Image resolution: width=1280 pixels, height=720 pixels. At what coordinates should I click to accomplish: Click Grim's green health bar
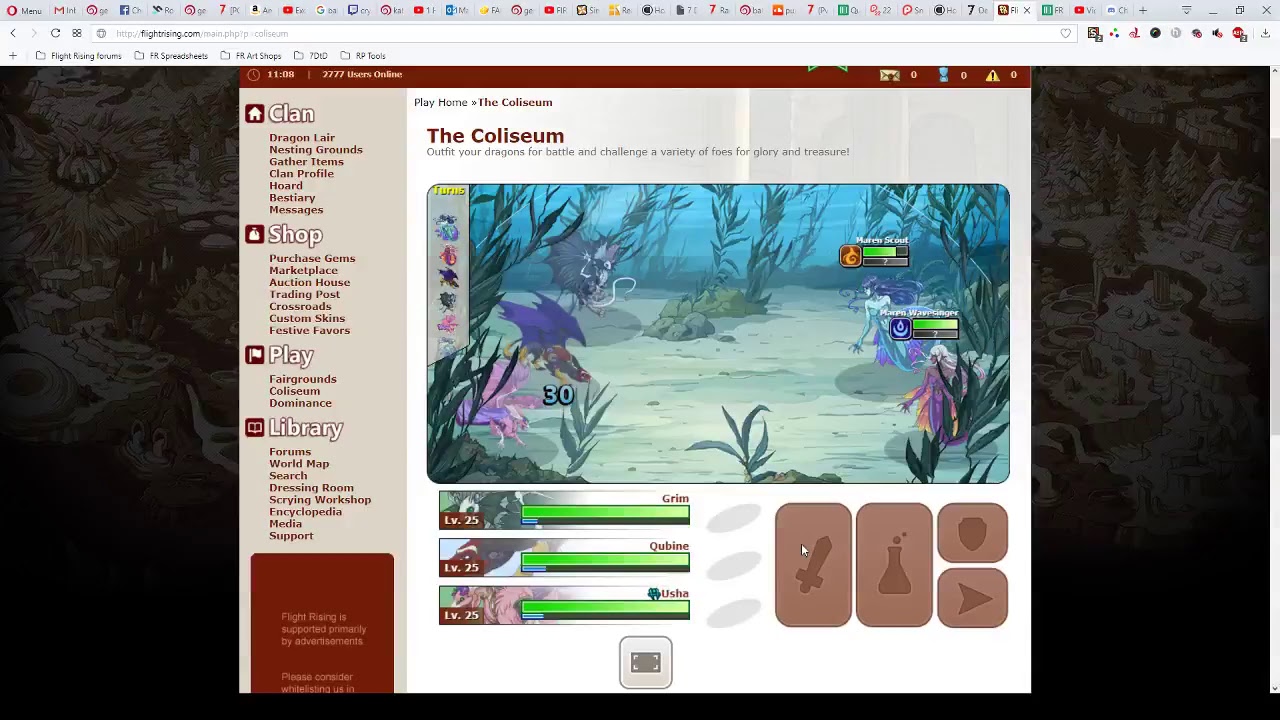(x=605, y=512)
